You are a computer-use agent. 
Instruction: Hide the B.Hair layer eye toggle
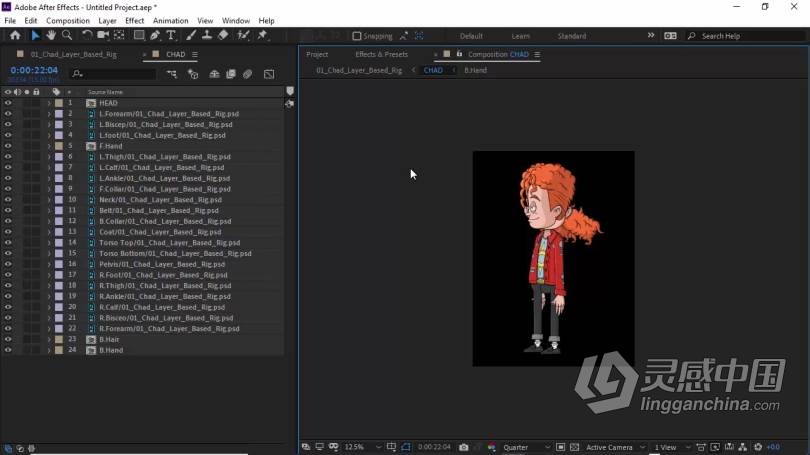8,339
